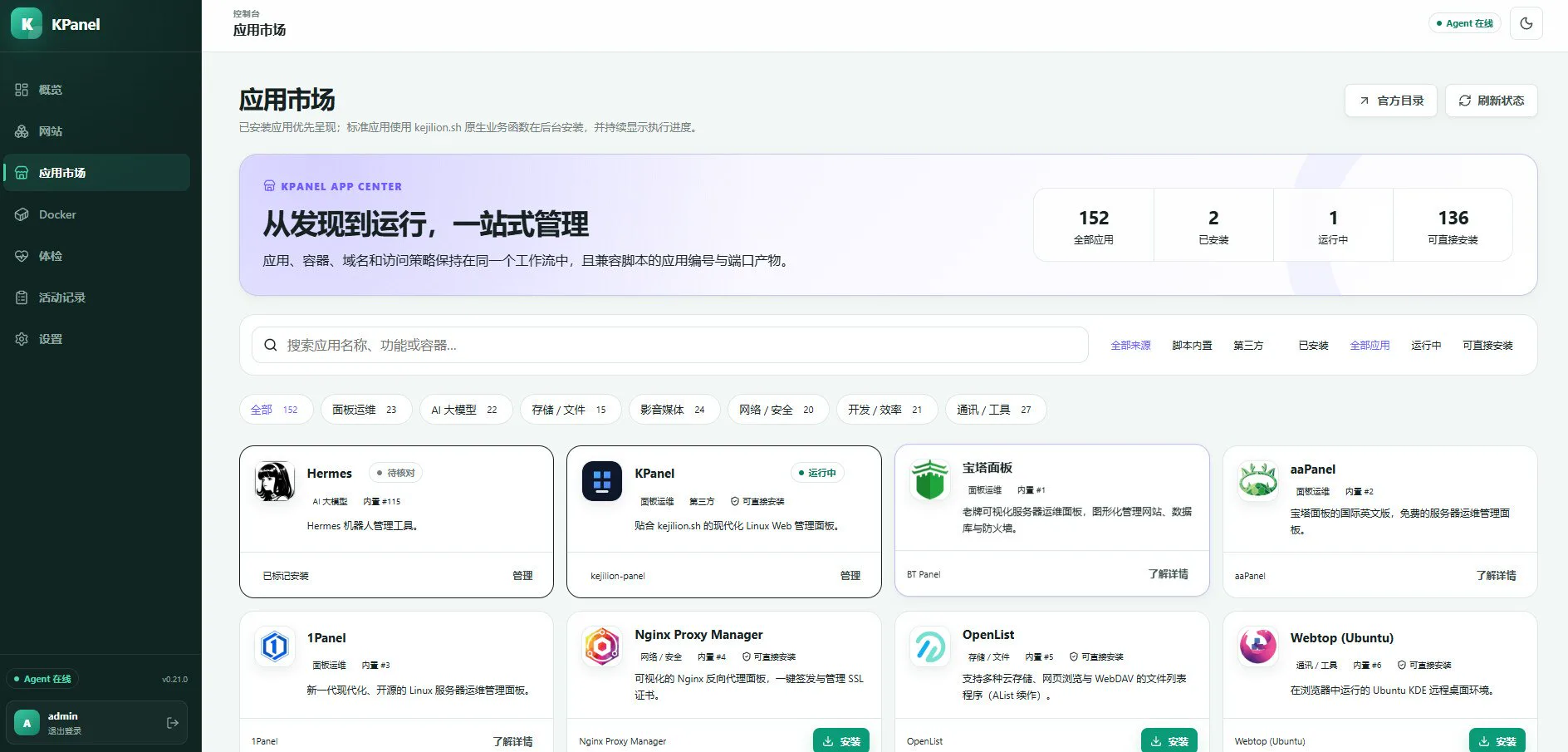Screen dimensions: 1568x752
Task: Click the 1 运行中 stat tile
Action: (x=1333, y=225)
